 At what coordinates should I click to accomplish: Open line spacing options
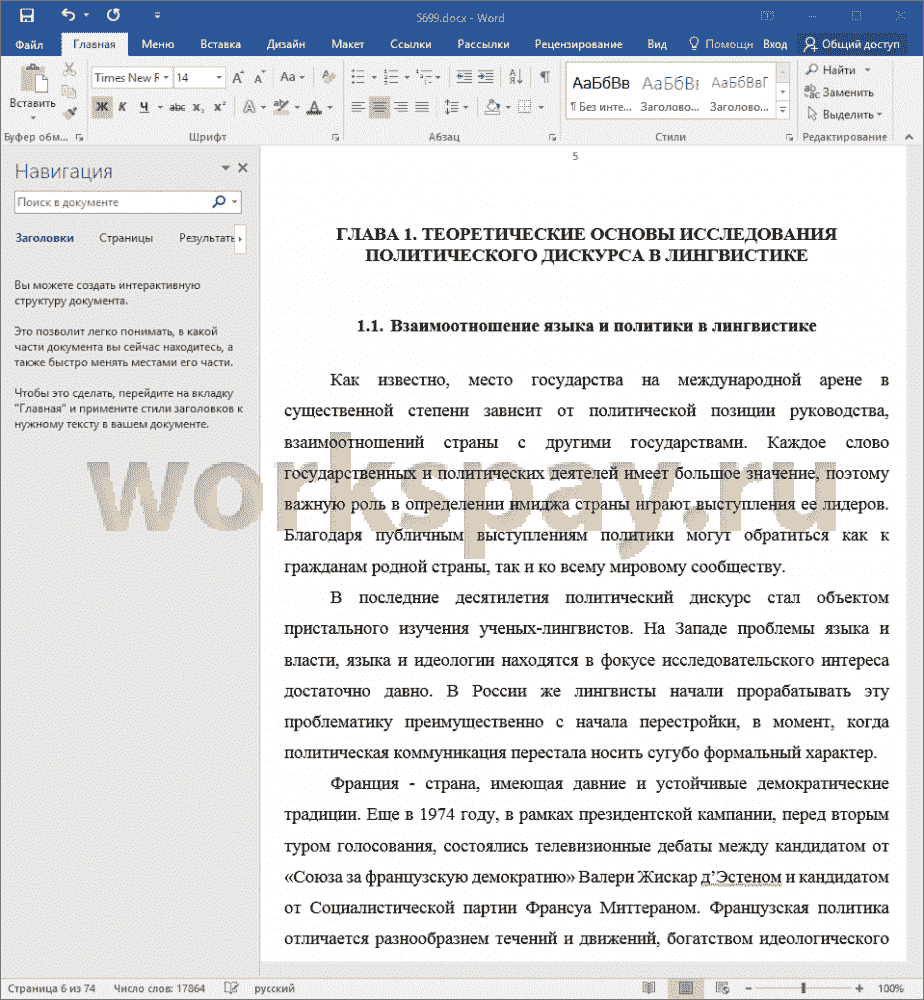456,107
